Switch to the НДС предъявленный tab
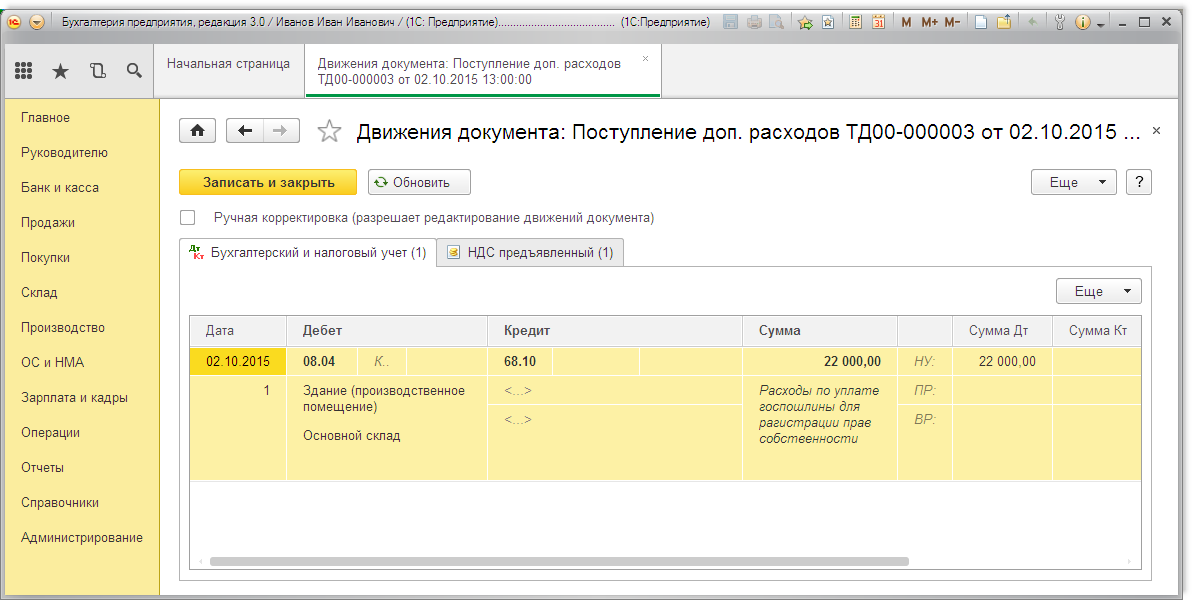 530,253
